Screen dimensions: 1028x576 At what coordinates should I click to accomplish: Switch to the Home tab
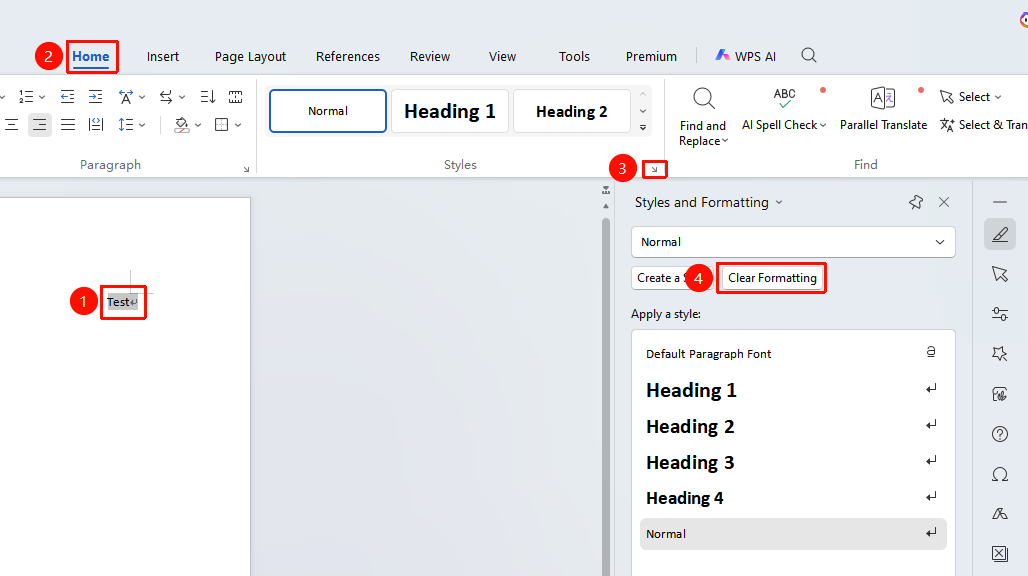[90, 56]
